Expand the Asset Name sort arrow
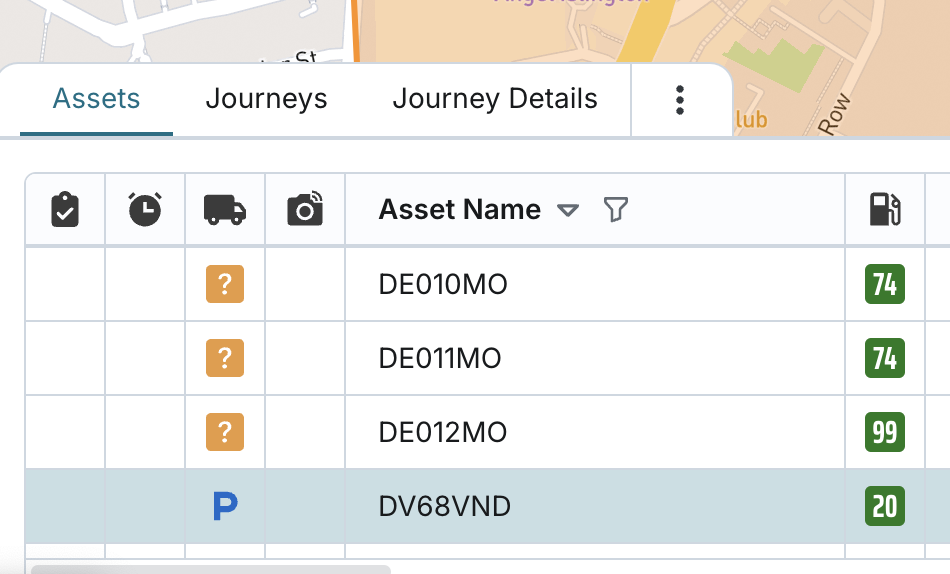The image size is (950, 574). (568, 210)
